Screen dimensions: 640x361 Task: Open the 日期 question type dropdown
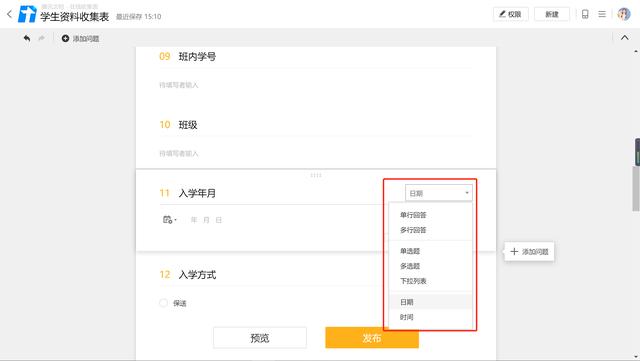point(439,193)
